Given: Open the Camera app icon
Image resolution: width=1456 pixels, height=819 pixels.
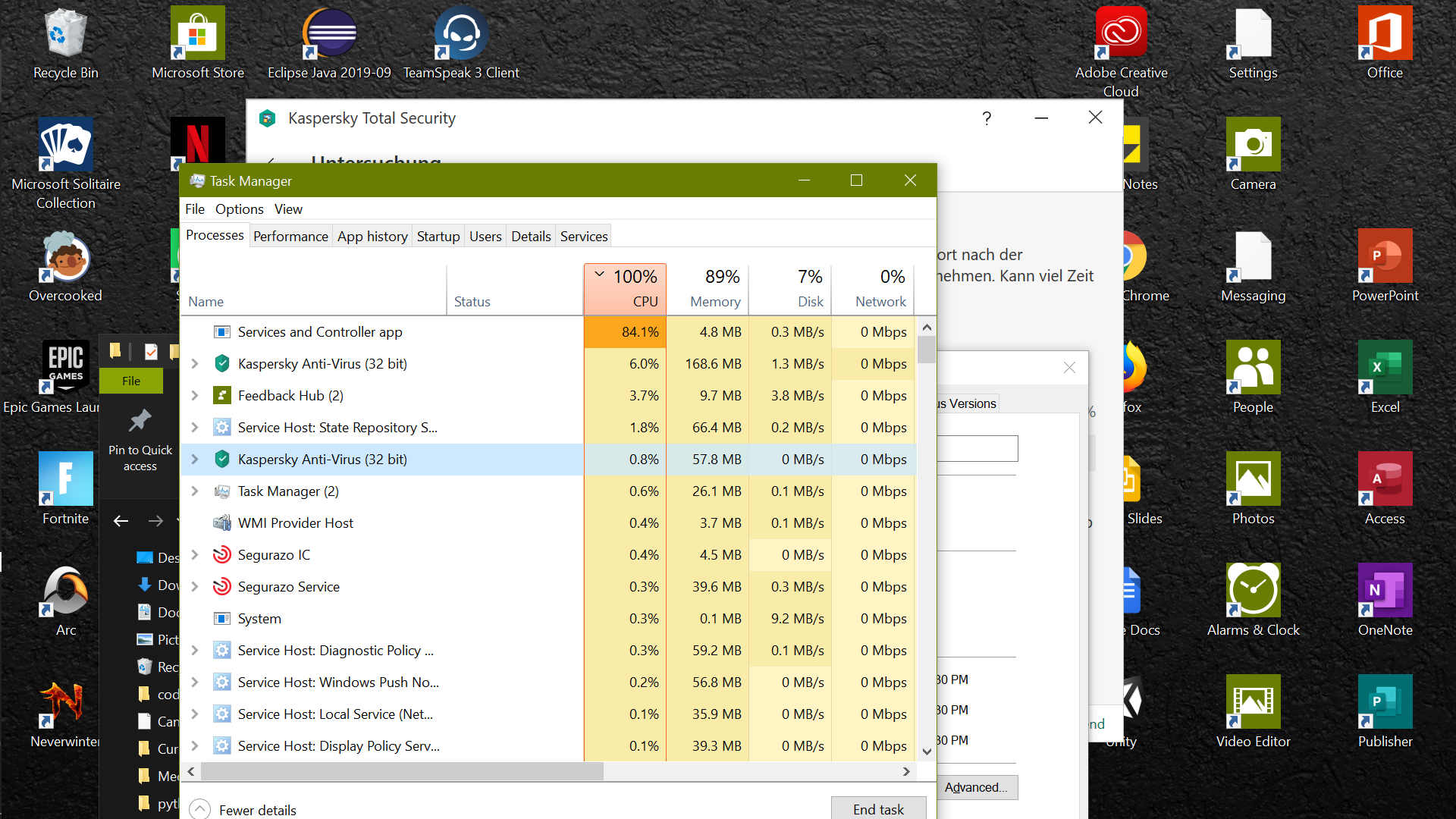Looking at the screenshot, I should [x=1253, y=146].
